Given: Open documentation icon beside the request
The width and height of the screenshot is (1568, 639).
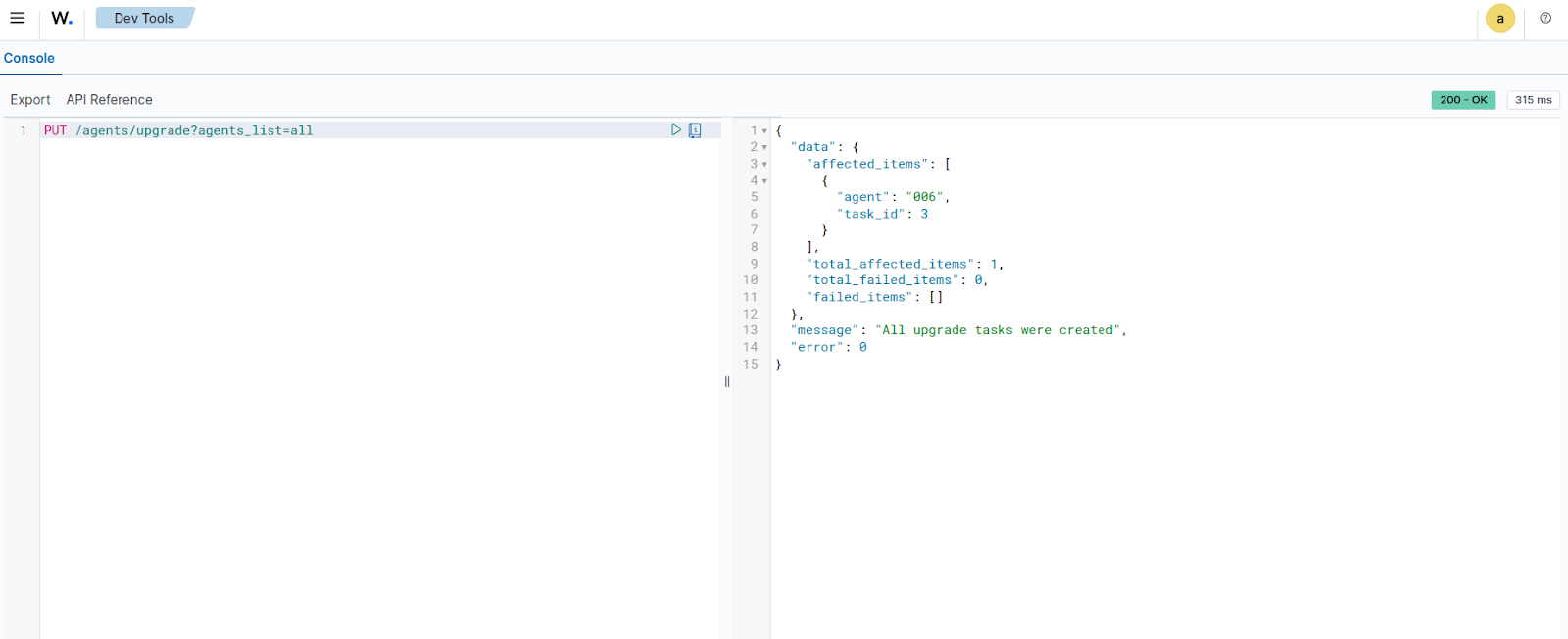Looking at the screenshot, I should pyautogui.click(x=695, y=130).
